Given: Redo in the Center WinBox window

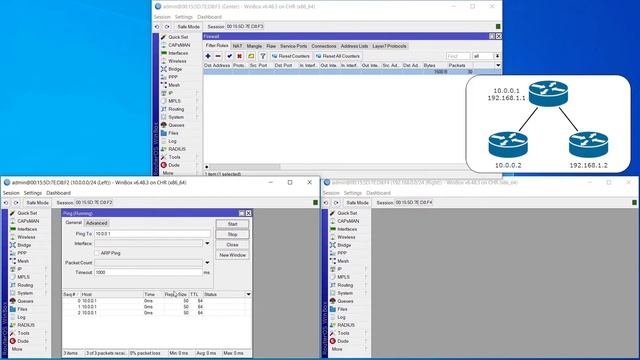Looking at the screenshot, I should pyautogui.click(x=167, y=27).
